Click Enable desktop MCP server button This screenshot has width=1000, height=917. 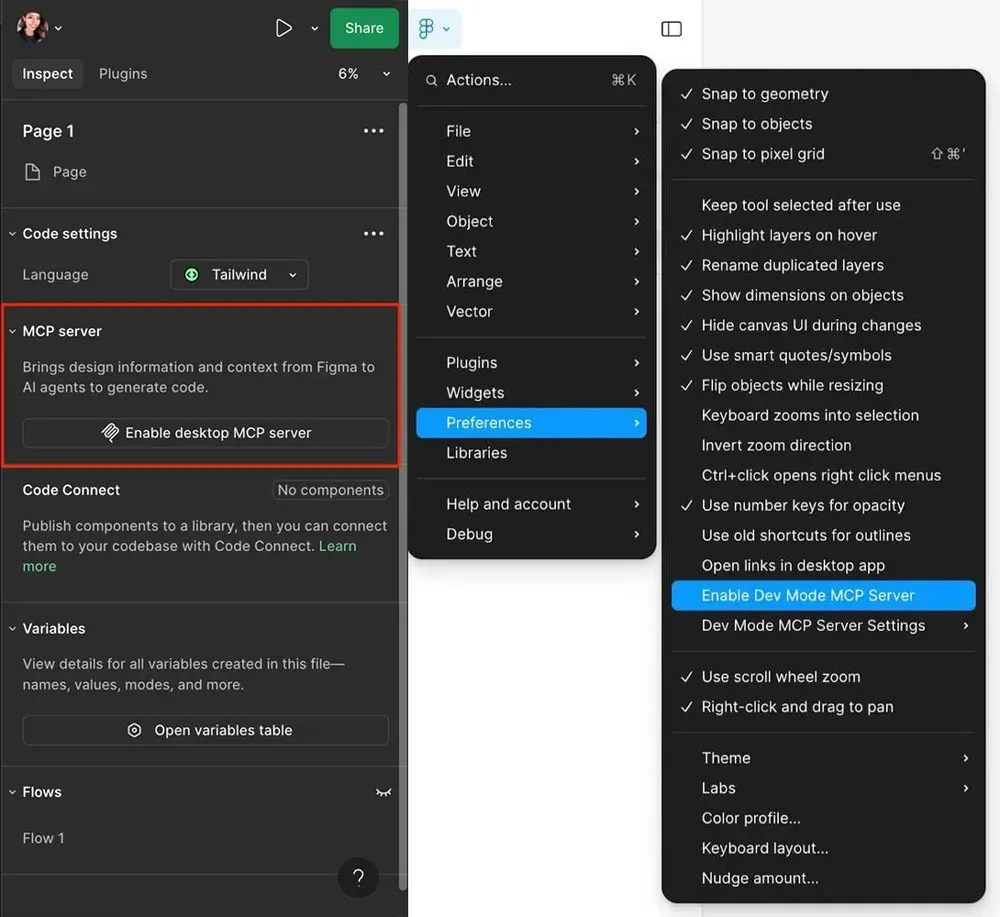[x=205, y=433]
